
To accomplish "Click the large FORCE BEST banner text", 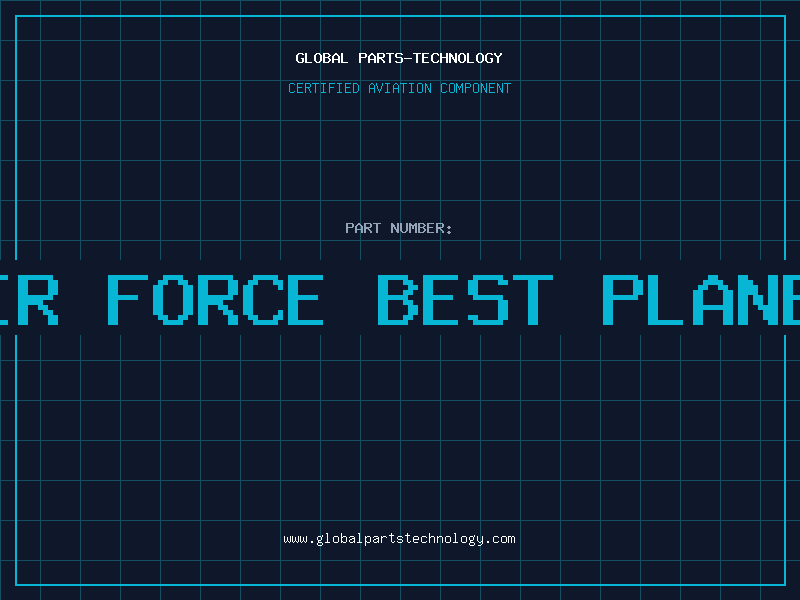I will click(x=330, y=299).
